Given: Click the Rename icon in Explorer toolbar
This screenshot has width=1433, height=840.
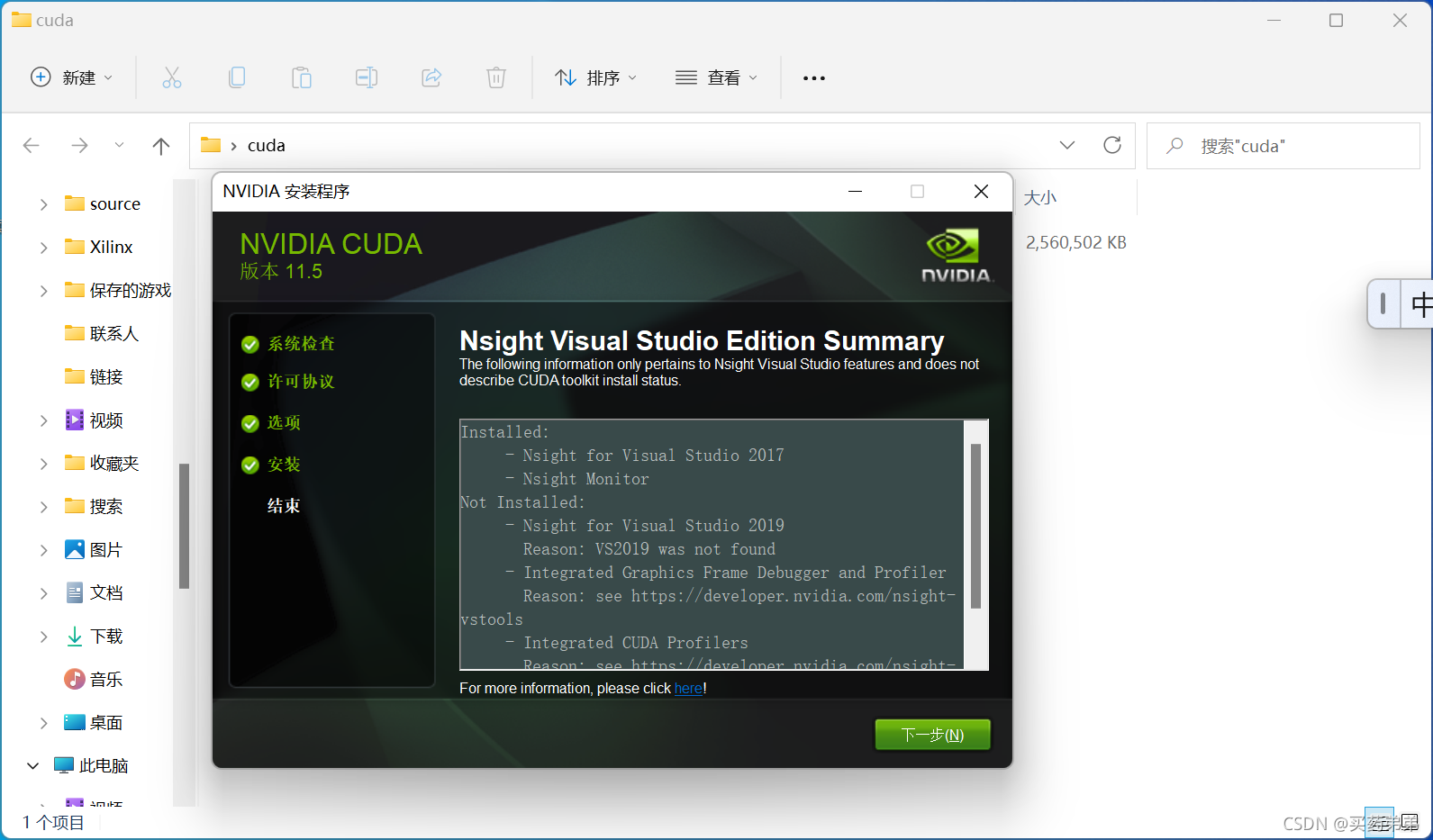Looking at the screenshot, I should click(x=367, y=77).
